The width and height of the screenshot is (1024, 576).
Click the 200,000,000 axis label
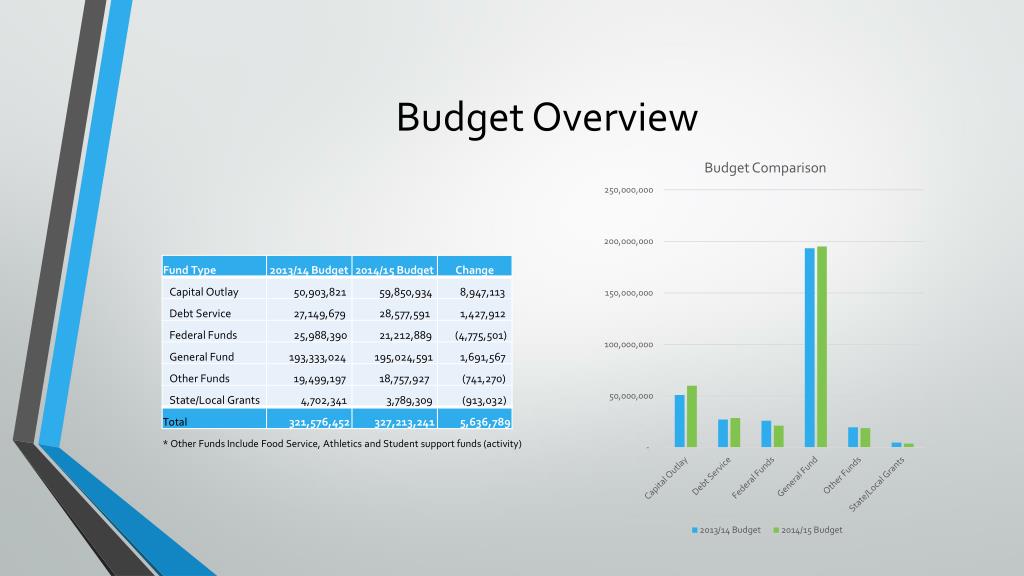coord(628,242)
